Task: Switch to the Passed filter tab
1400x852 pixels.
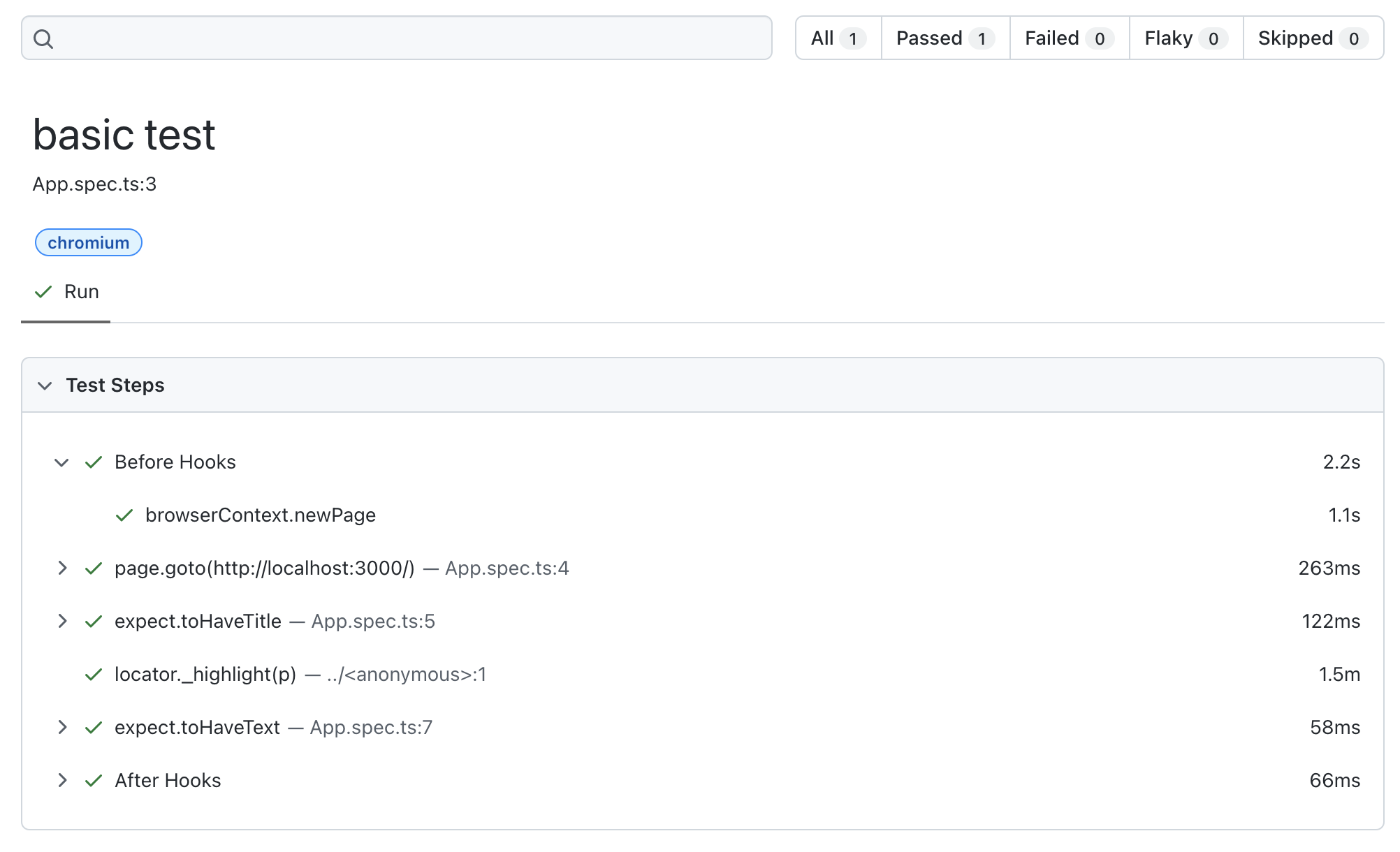Action: tap(945, 38)
